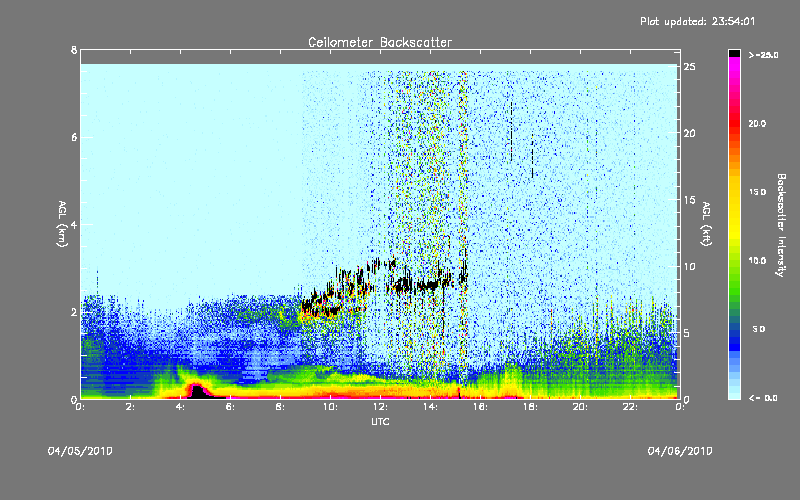Click the '8' km tick label on left axis
The width and height of the screenshot is (800, 500).
coord(74,50)
